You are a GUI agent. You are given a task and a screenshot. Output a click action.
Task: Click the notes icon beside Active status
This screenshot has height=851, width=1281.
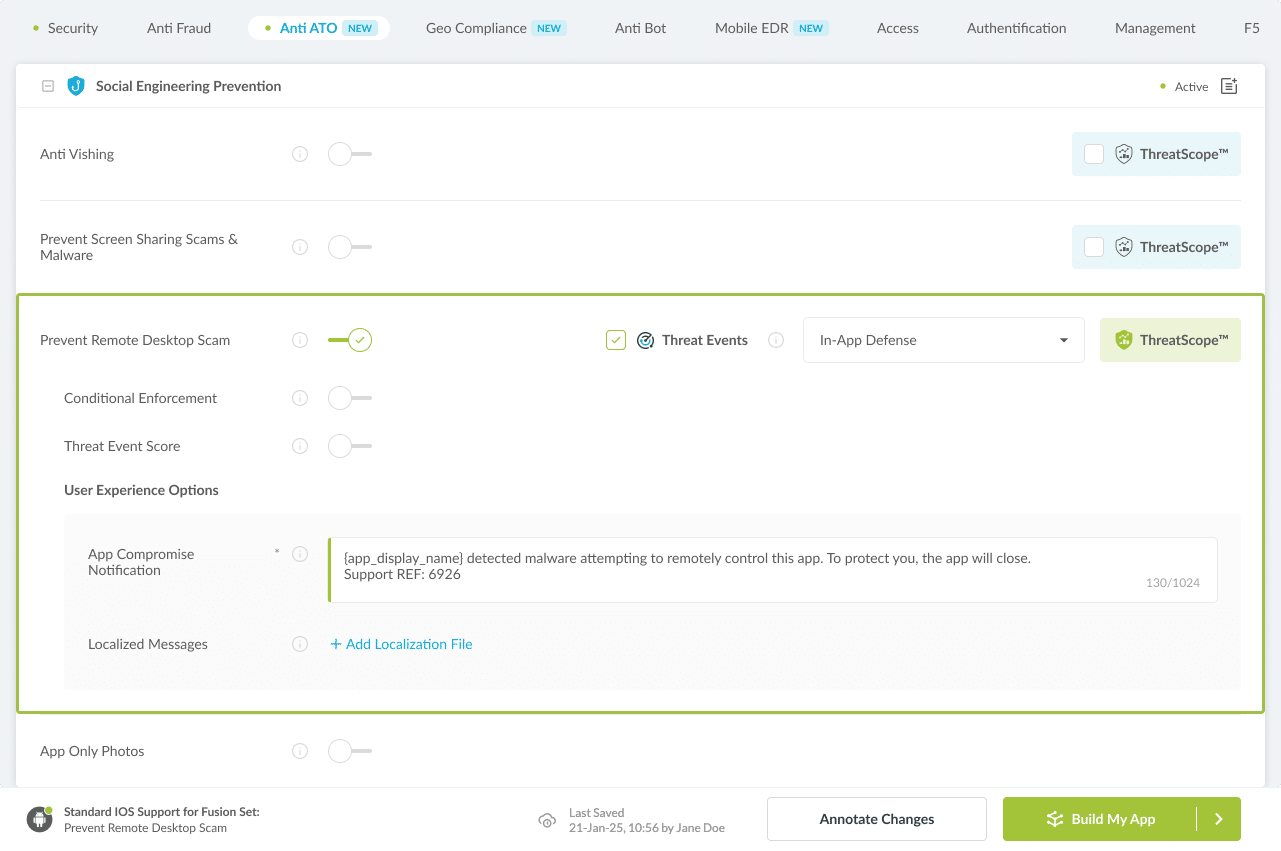1229,86
